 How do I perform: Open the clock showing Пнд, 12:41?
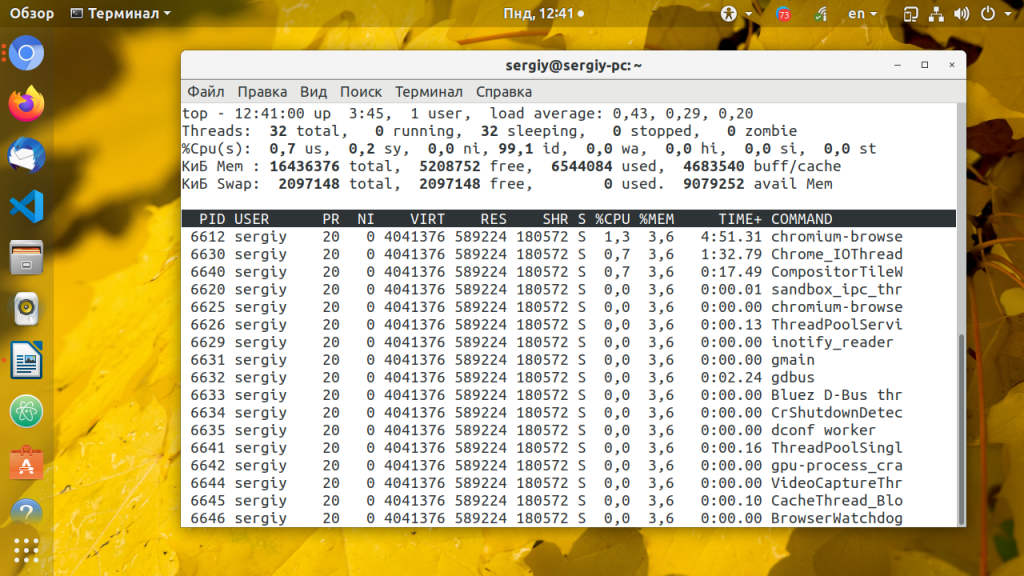pyautogui.click(x=543, y=14)
